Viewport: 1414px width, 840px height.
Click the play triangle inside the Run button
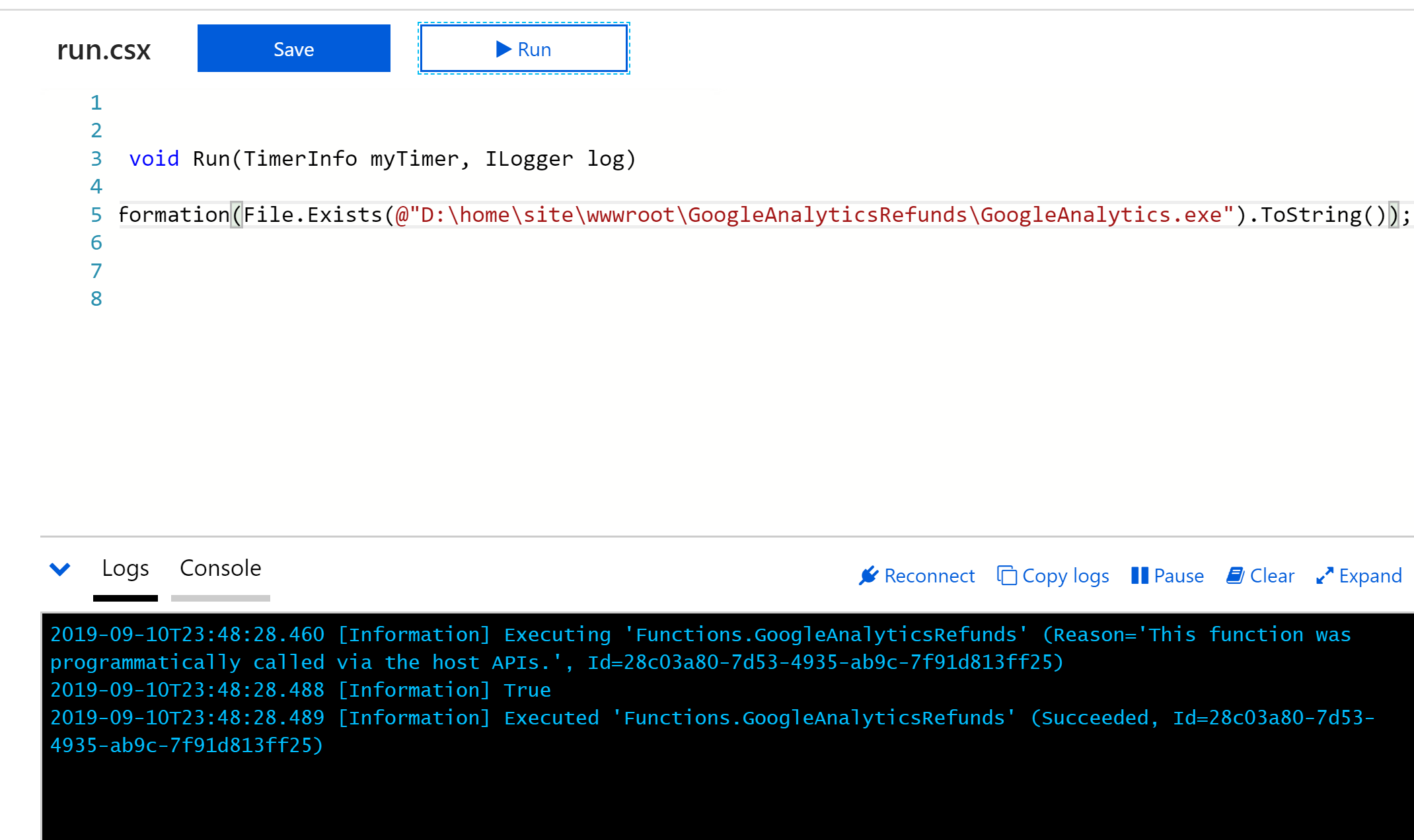502,49
